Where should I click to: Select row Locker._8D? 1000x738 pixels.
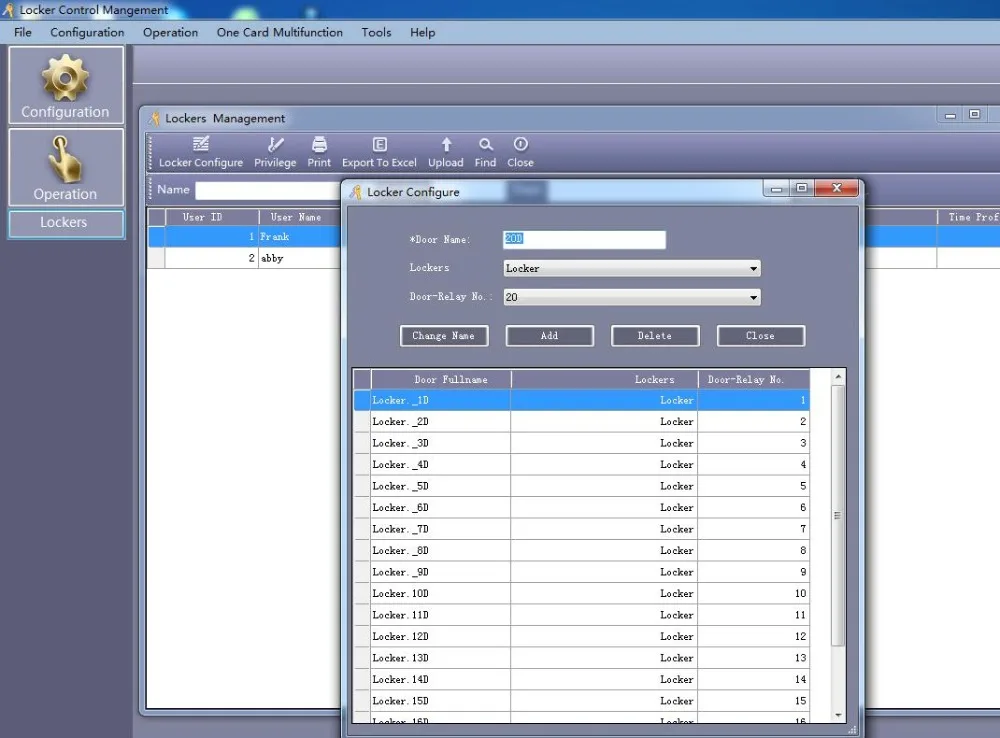point(582,550)
